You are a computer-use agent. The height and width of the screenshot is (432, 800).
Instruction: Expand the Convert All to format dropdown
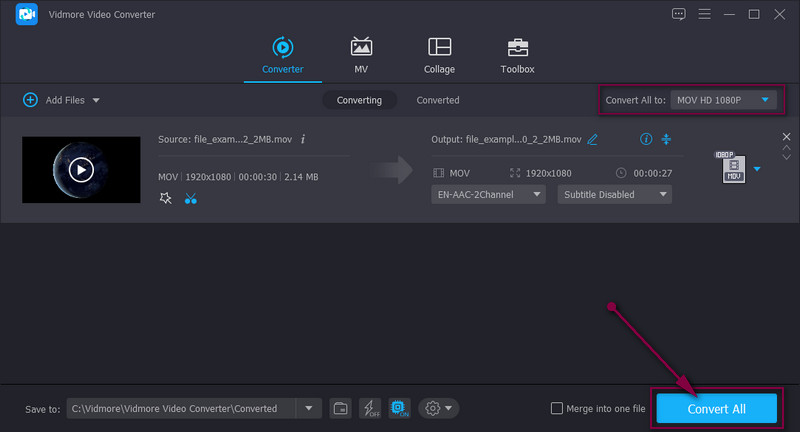[723, 100]
